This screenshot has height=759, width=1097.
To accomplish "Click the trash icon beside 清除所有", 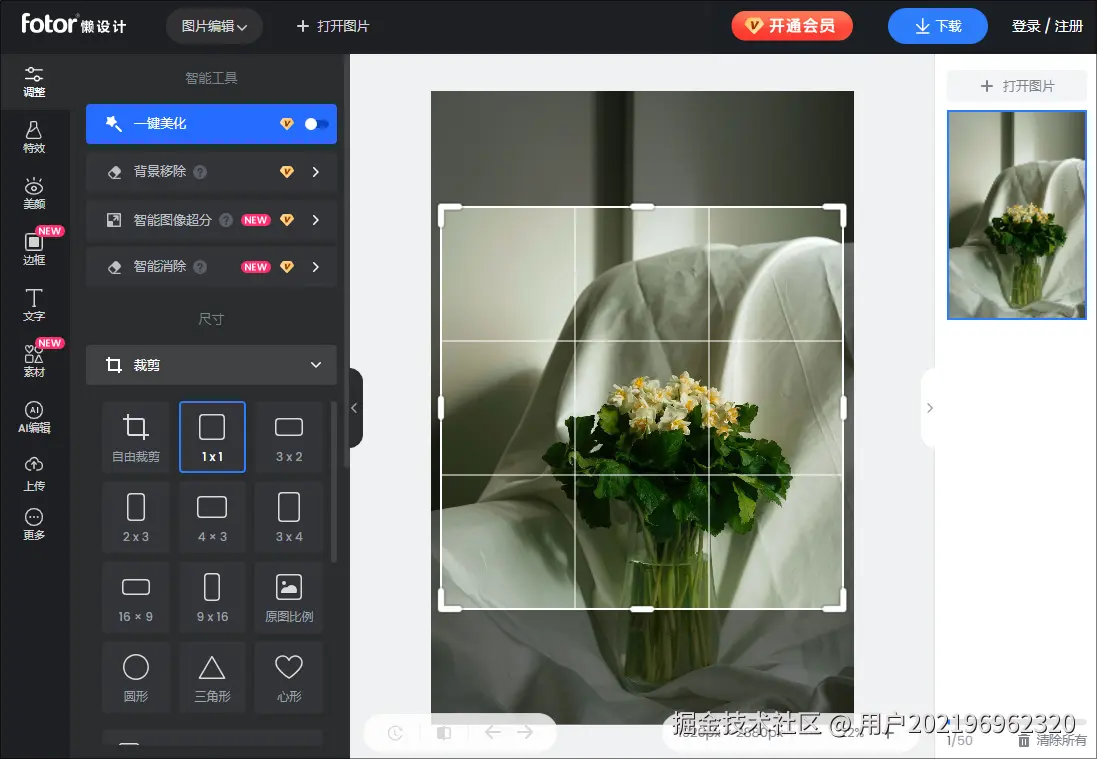I will [x=1024, y=740].
